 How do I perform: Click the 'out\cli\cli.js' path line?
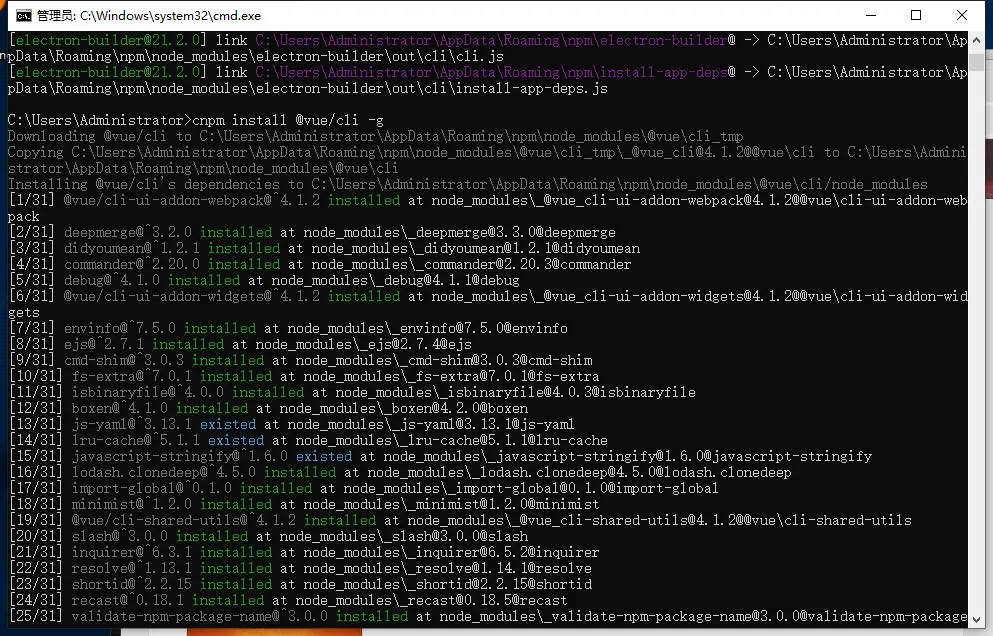click(256, 56)
